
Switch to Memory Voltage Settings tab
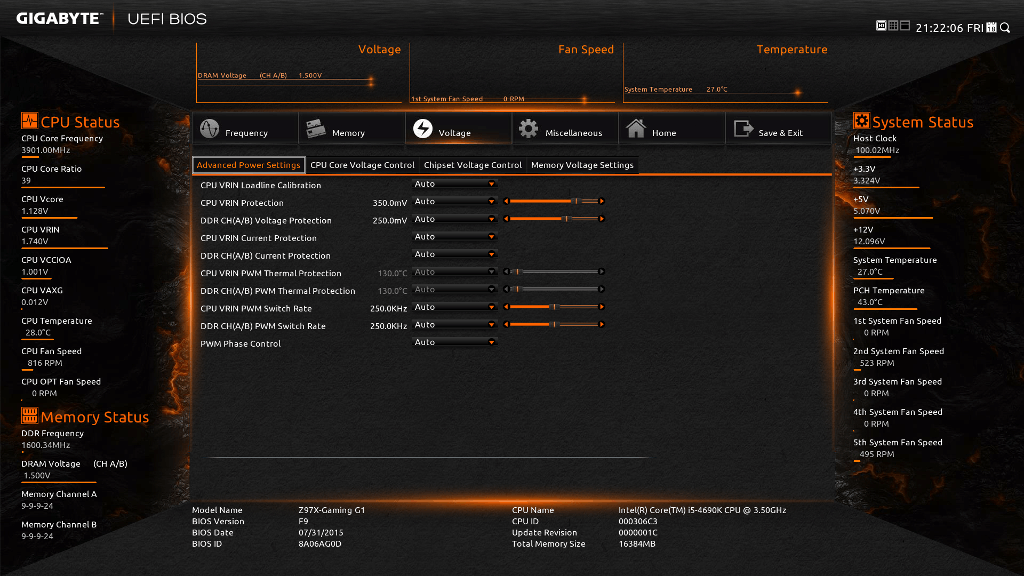click(x=582, y=165)
